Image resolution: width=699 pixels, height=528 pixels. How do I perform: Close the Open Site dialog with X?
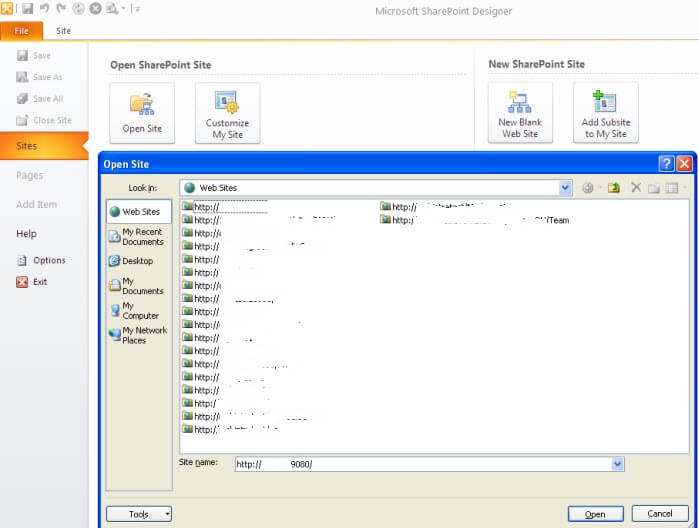(x=684, y=164)
